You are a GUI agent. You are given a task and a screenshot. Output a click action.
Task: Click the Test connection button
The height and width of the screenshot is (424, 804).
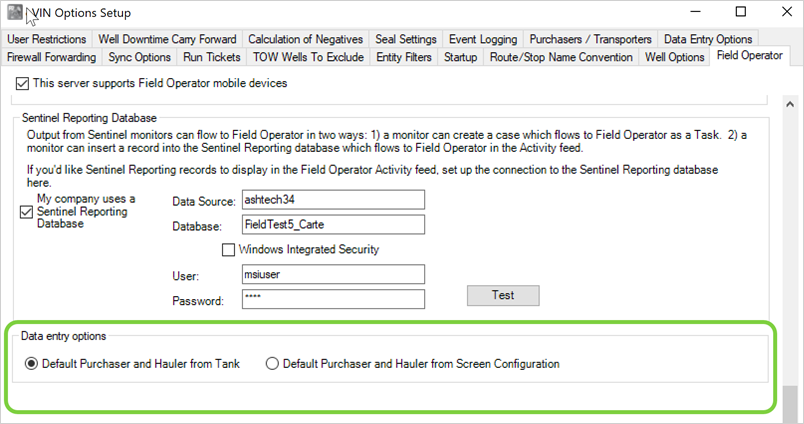click(503, 295)
